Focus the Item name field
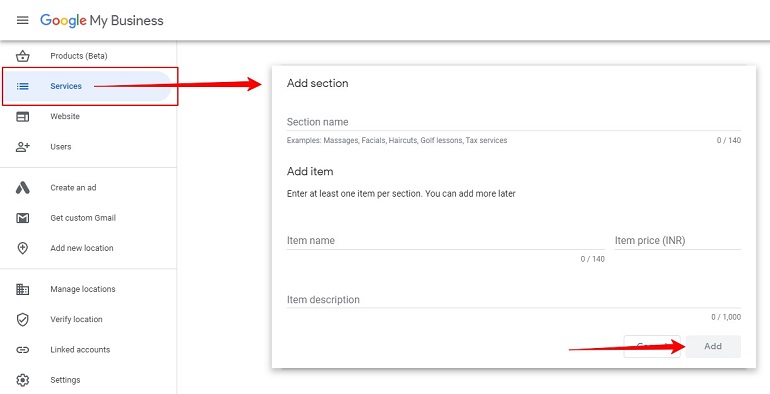The image size is (770, 394). click(x=445, y=241)
